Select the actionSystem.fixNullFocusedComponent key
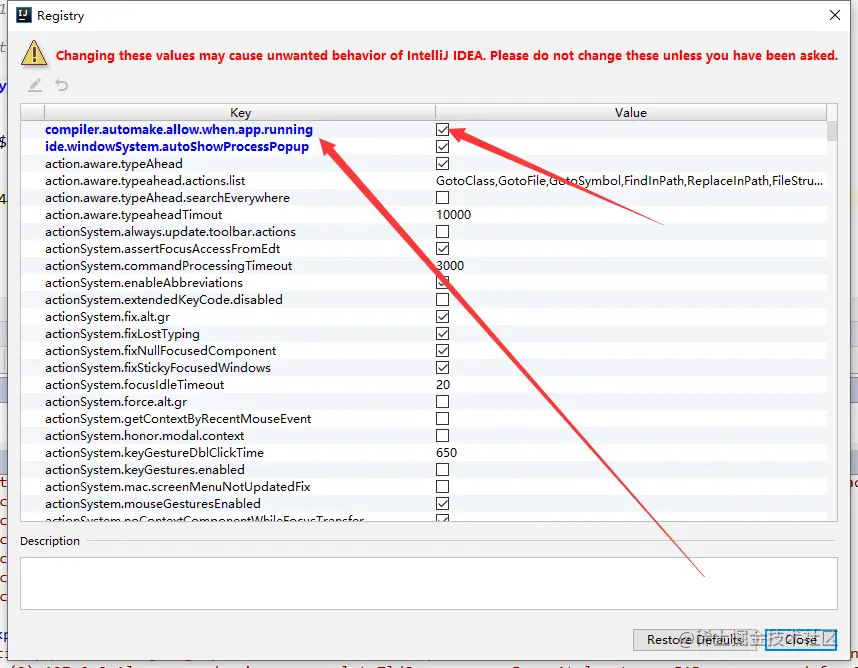 coord(160,350)
